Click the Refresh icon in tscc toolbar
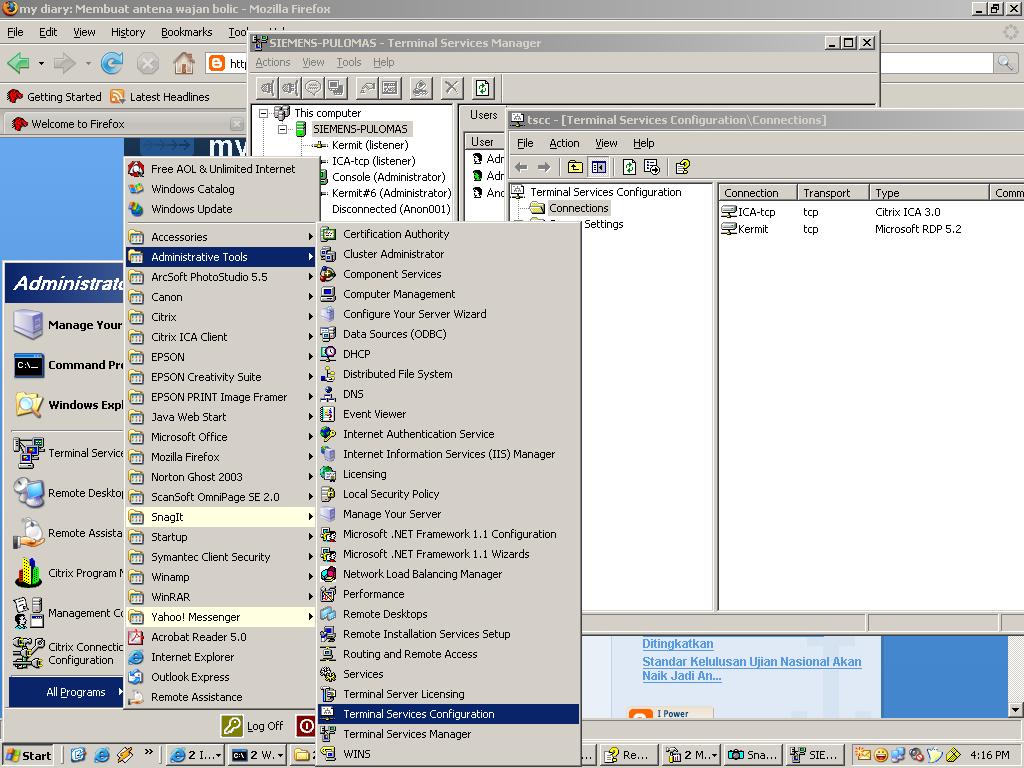The width and height of the screenshot is (1024, 768). (629, 167)
